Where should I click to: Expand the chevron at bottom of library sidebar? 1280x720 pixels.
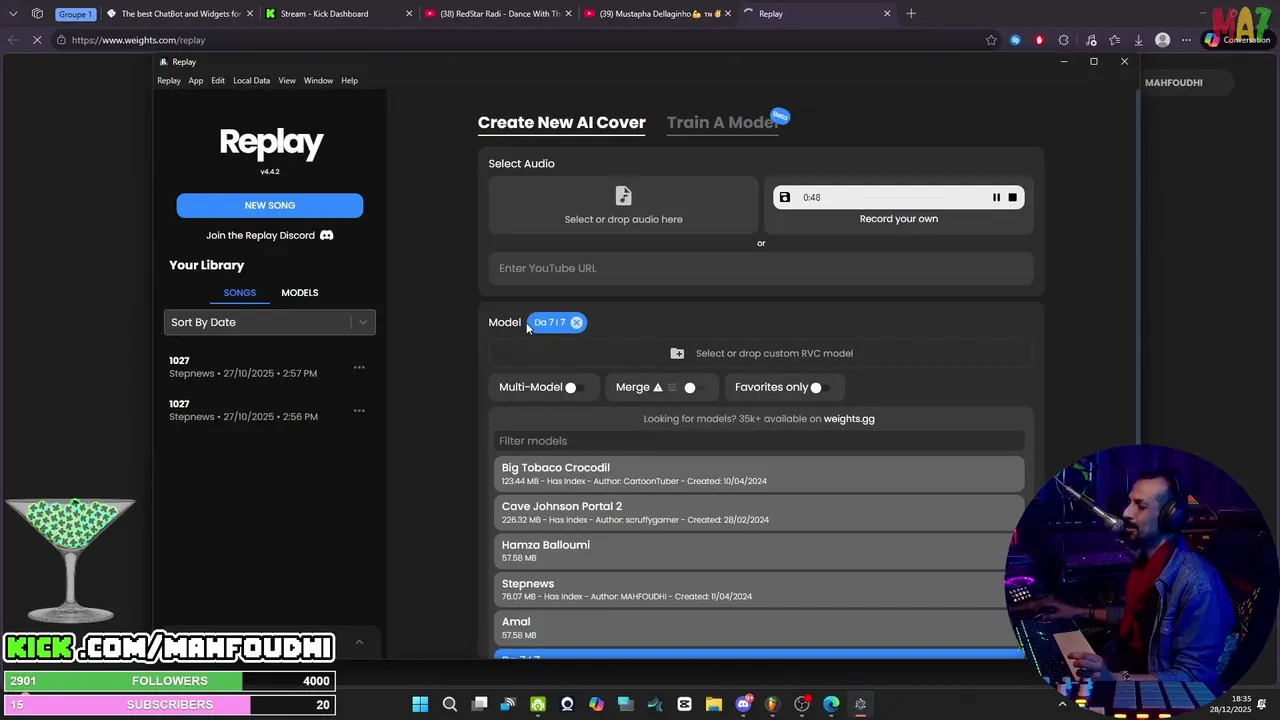[359, 642]
